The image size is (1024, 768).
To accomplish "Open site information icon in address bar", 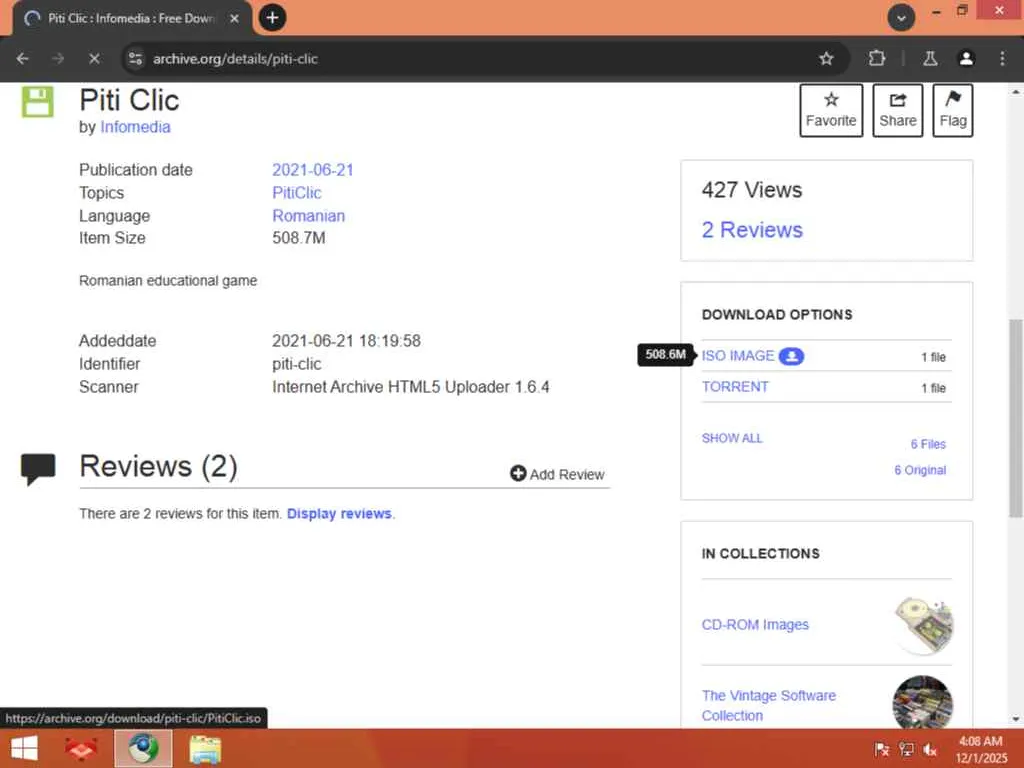I will 135,59.
